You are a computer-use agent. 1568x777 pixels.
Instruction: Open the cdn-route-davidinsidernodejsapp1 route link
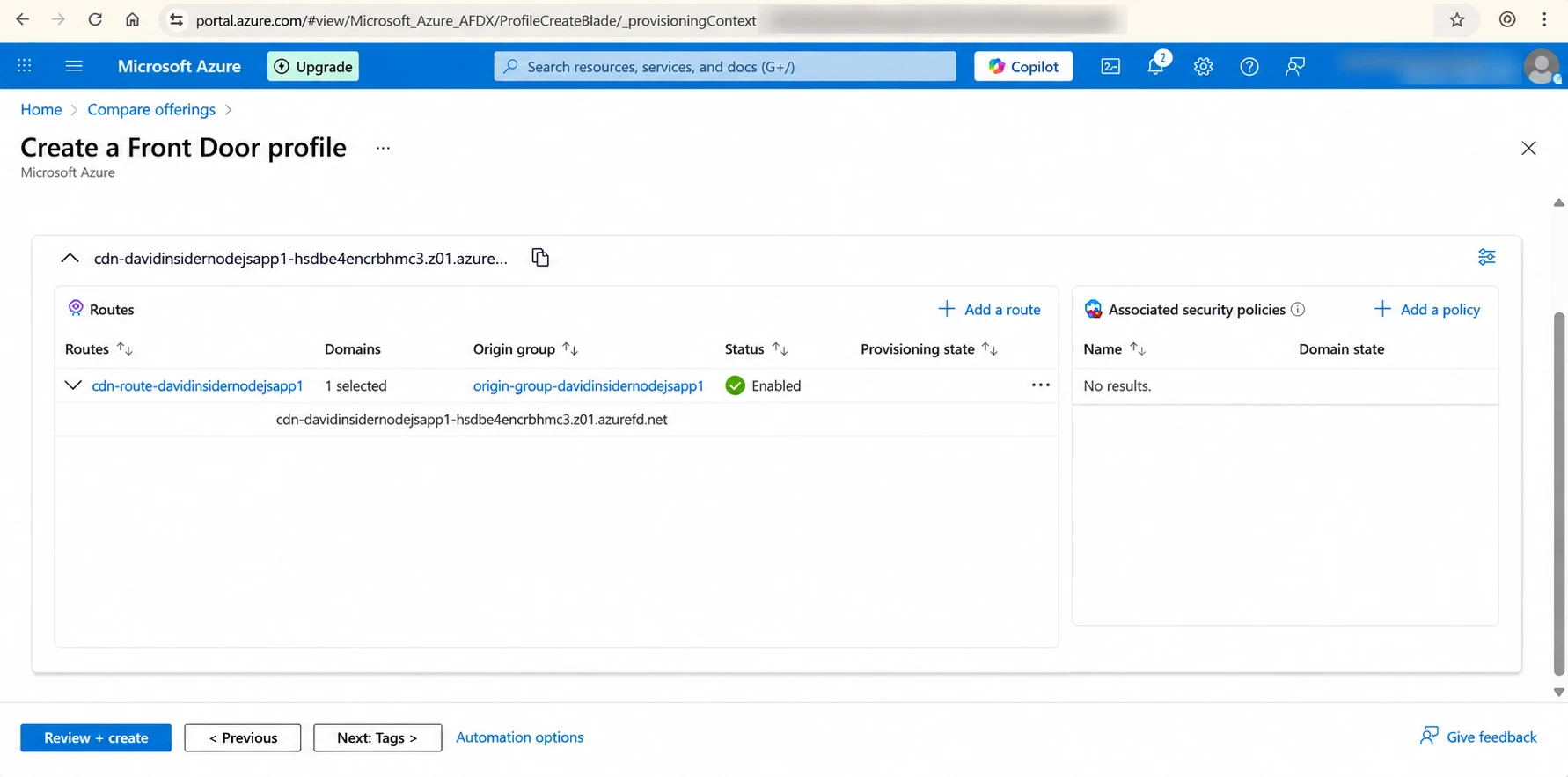tap(197, 385)
